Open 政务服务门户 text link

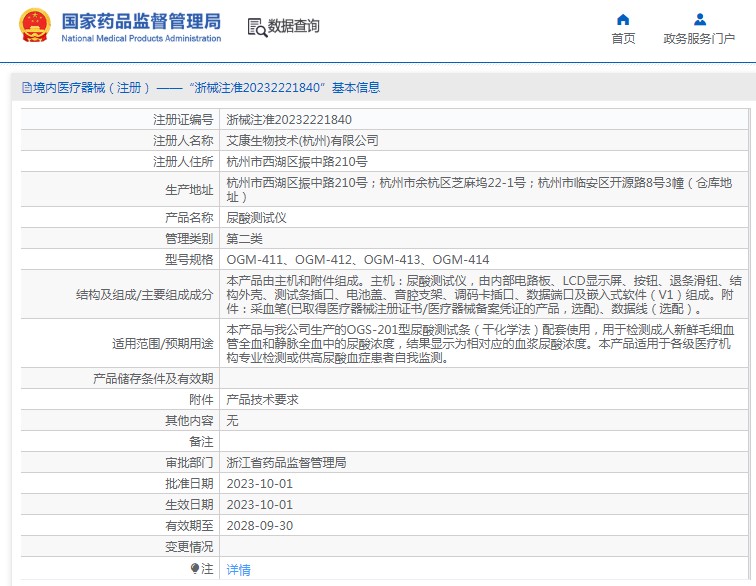[699, 39]
